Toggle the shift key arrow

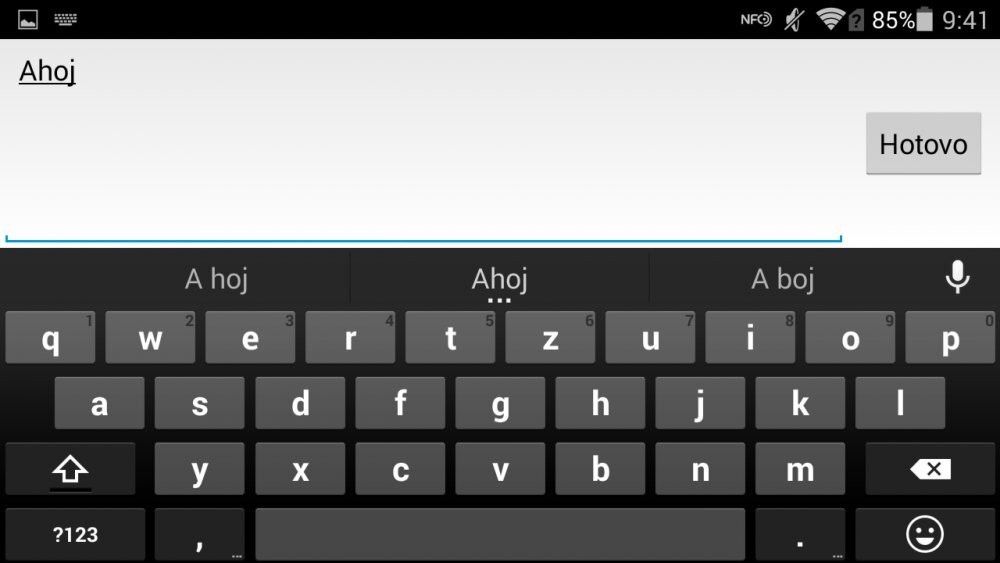pyautogui.click(x=70, y=469)
